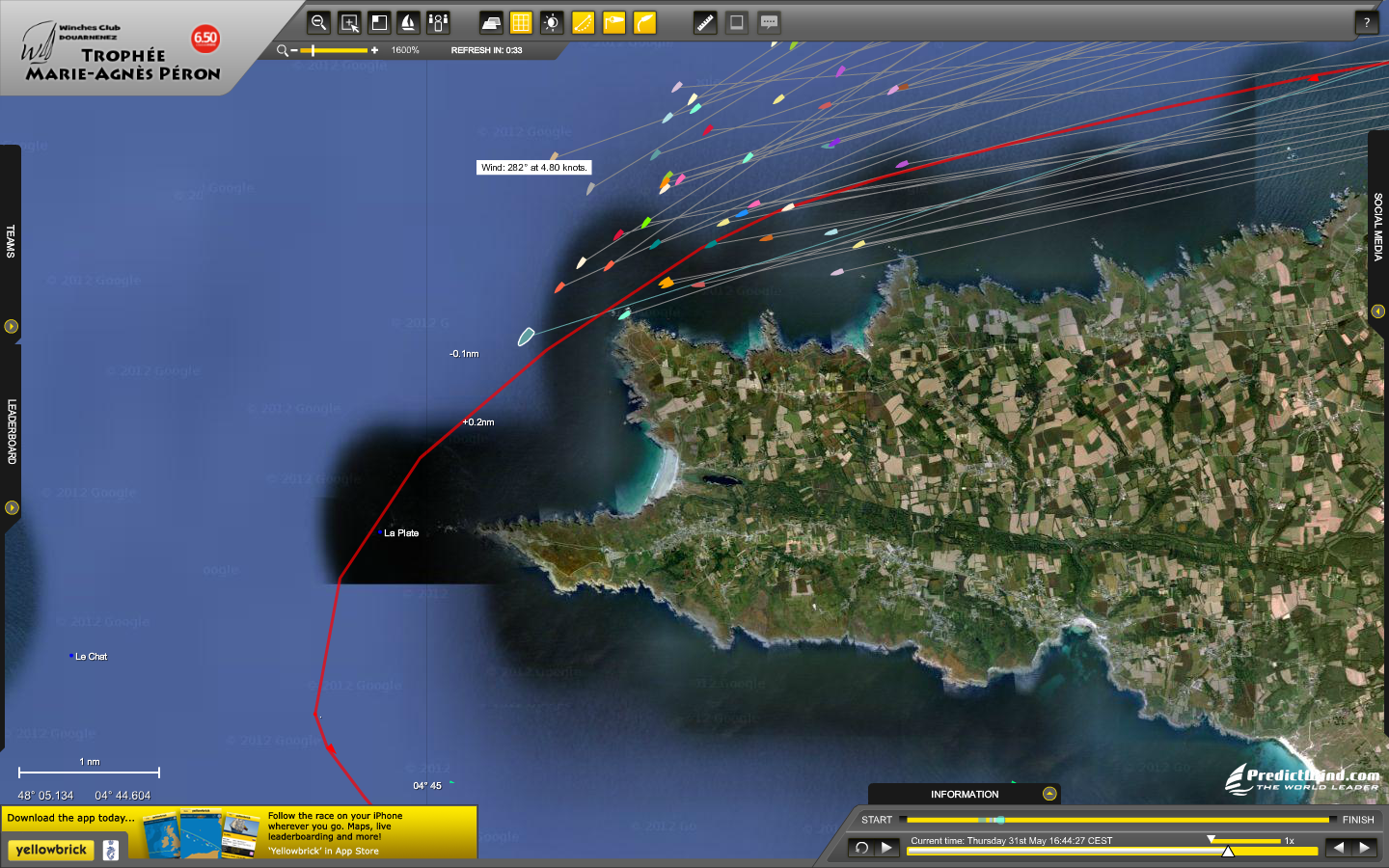Click the 1600% zoom percentage text
This screenshot has width=1389, height=868.
click(x=405, y=50)
